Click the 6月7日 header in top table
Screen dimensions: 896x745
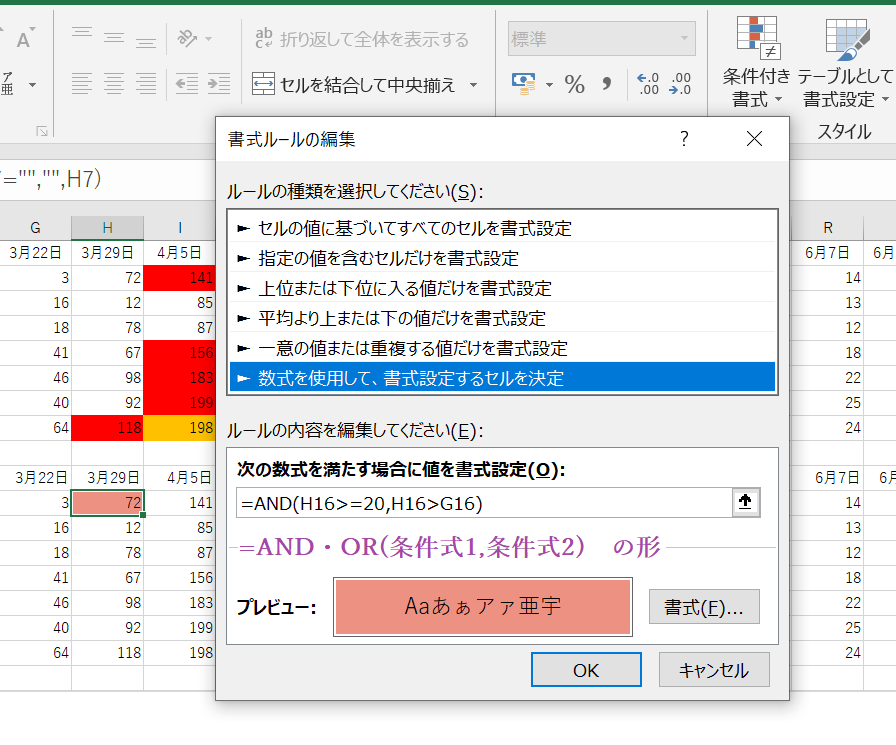(827, 253)
